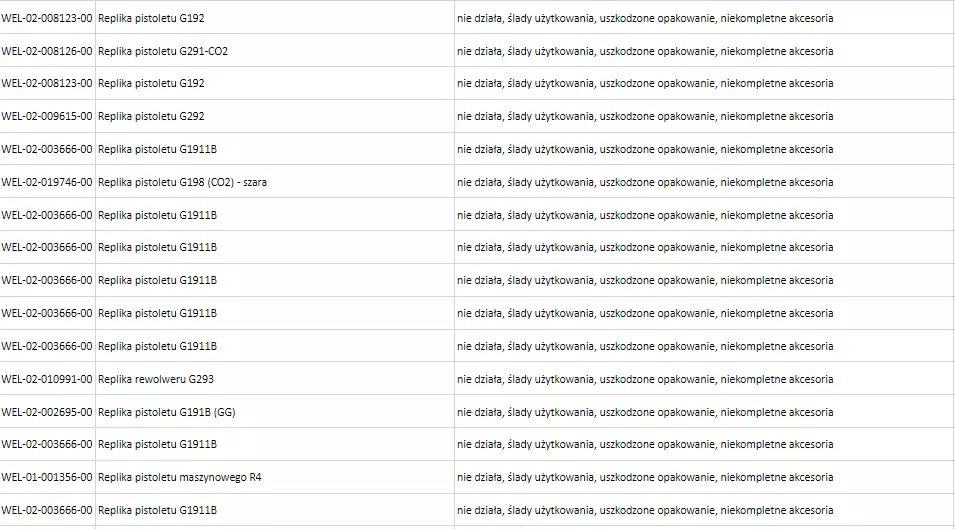The width and height of the screenshot is (955, 529).
Task: Click the 'Replika pistoletu G191B (GG)' cell
Action: 167,412
